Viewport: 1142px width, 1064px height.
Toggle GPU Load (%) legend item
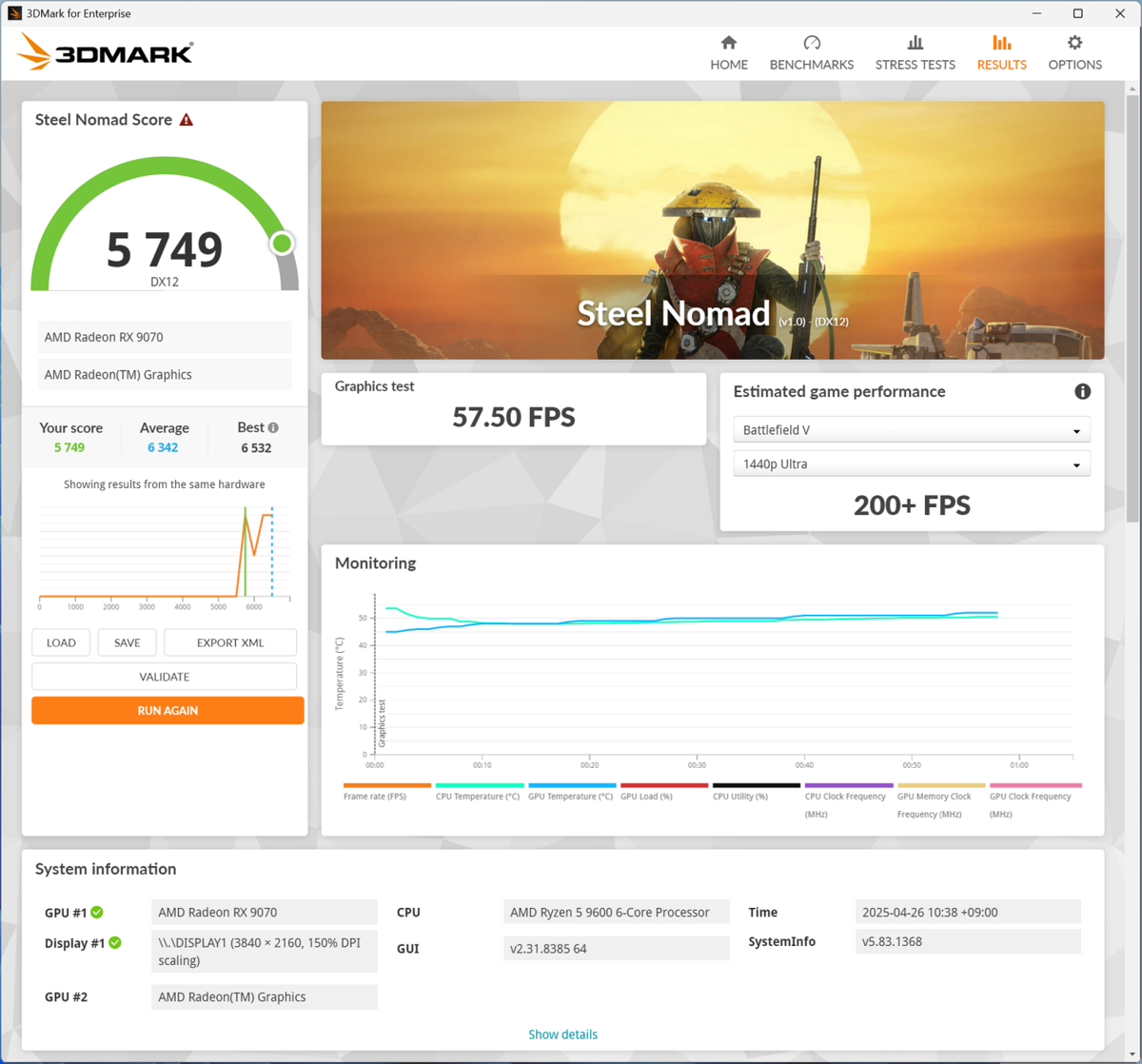point(663,792)
